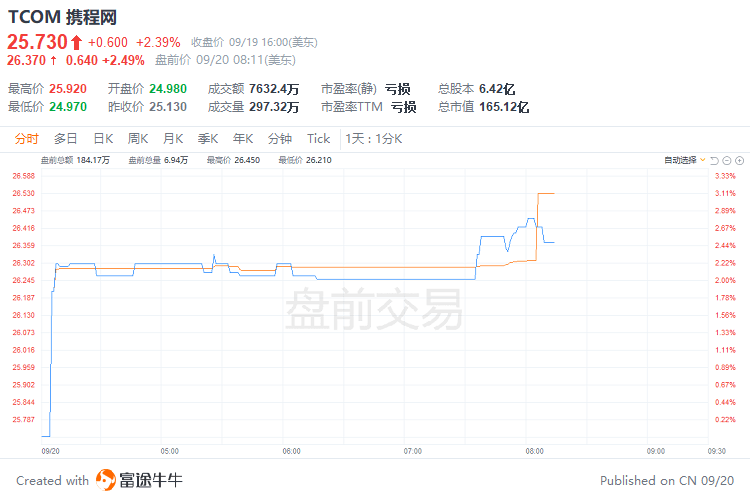Click the 盘前总量 6.94万 label
The height and width of the screenshot is (501, 750).
point(158,160)
